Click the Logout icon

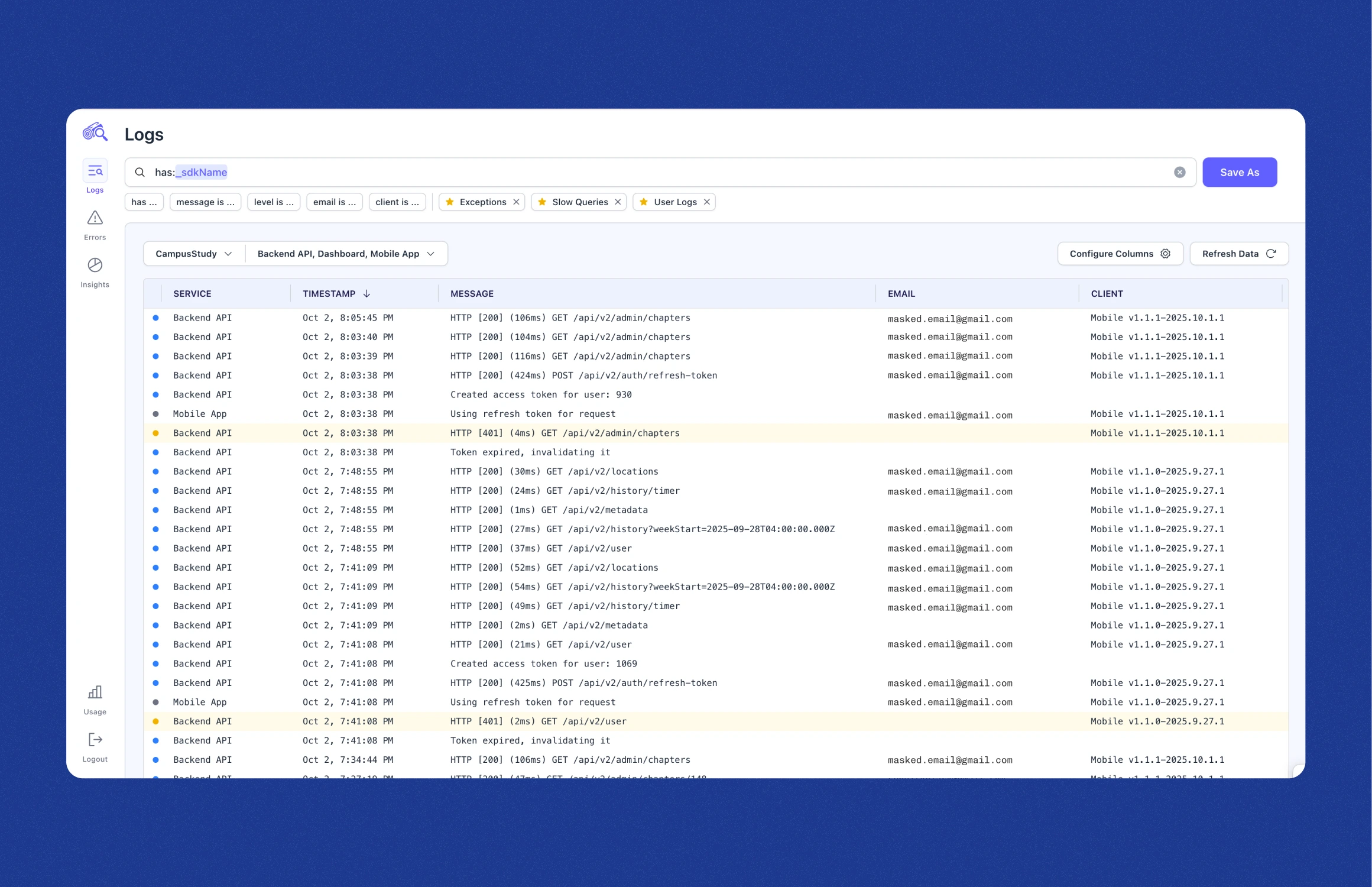pyautogui.click(x=95, y=740)
